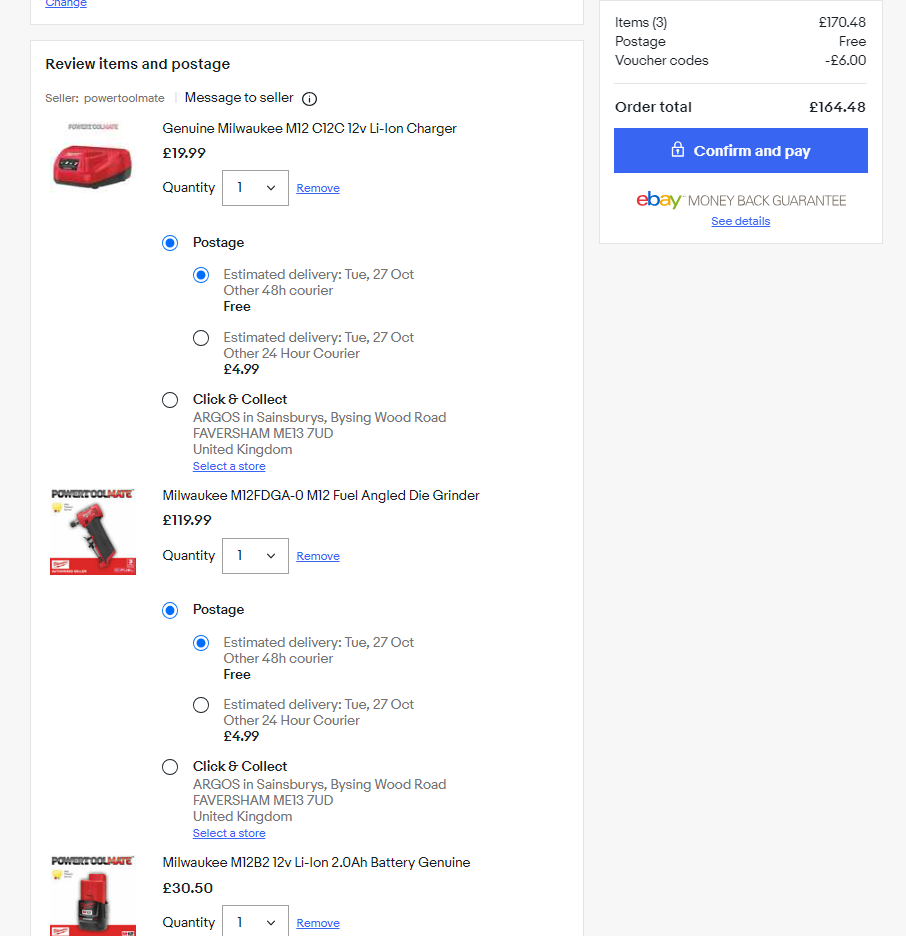Click the info icon beside Message to seller

pyautogui.click(x=310, y=98)
